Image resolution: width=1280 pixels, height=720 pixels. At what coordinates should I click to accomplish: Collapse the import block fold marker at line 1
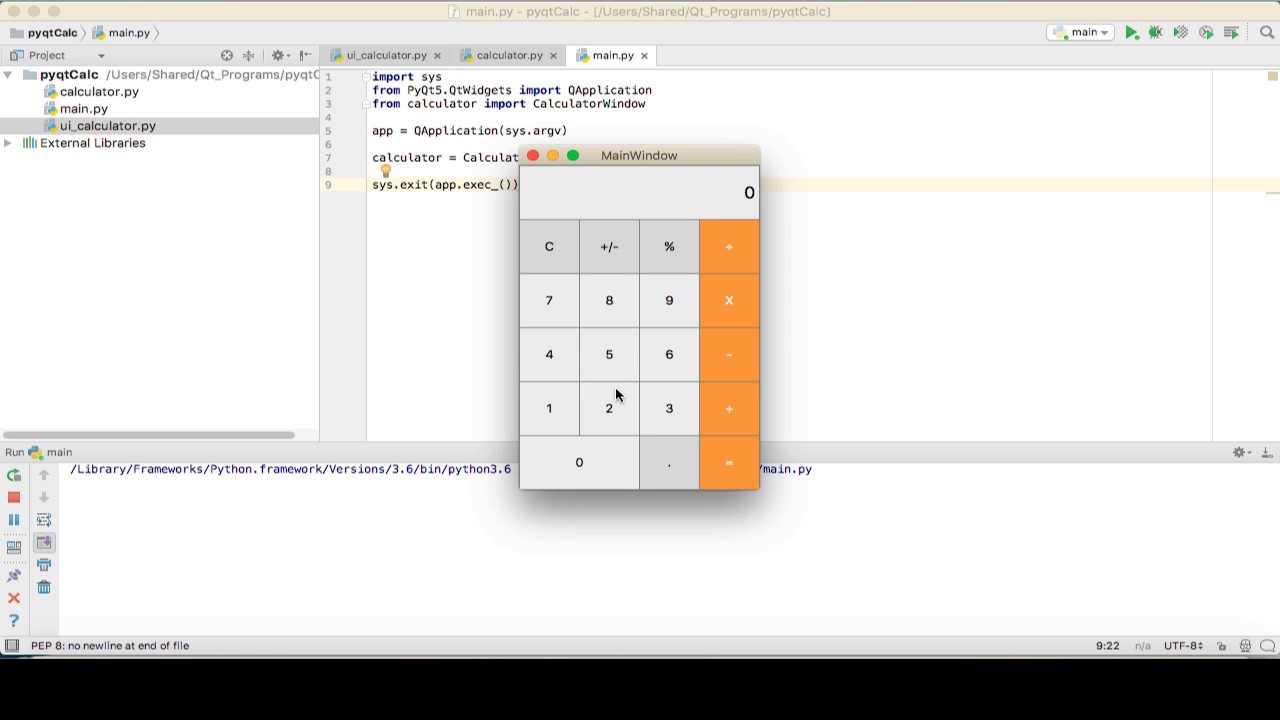(x=368, y=77)
